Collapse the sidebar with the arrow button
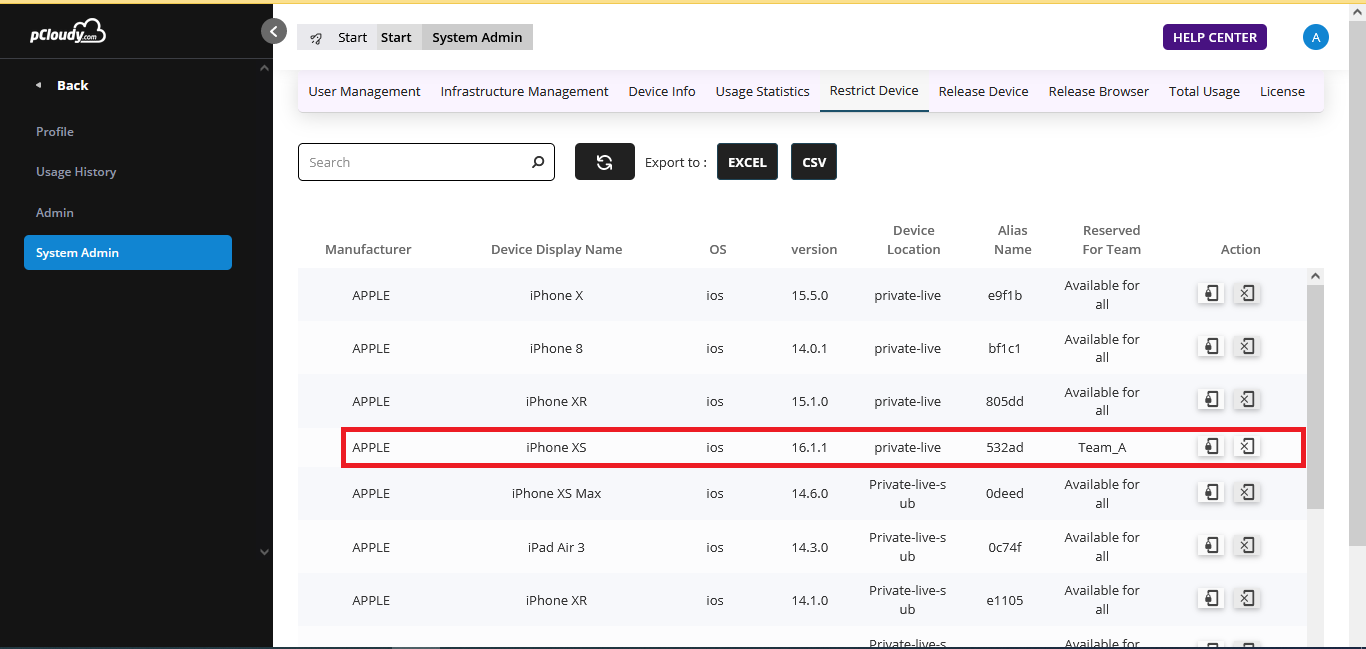This screenshot has width=1366, height=649. coord(274,31)
